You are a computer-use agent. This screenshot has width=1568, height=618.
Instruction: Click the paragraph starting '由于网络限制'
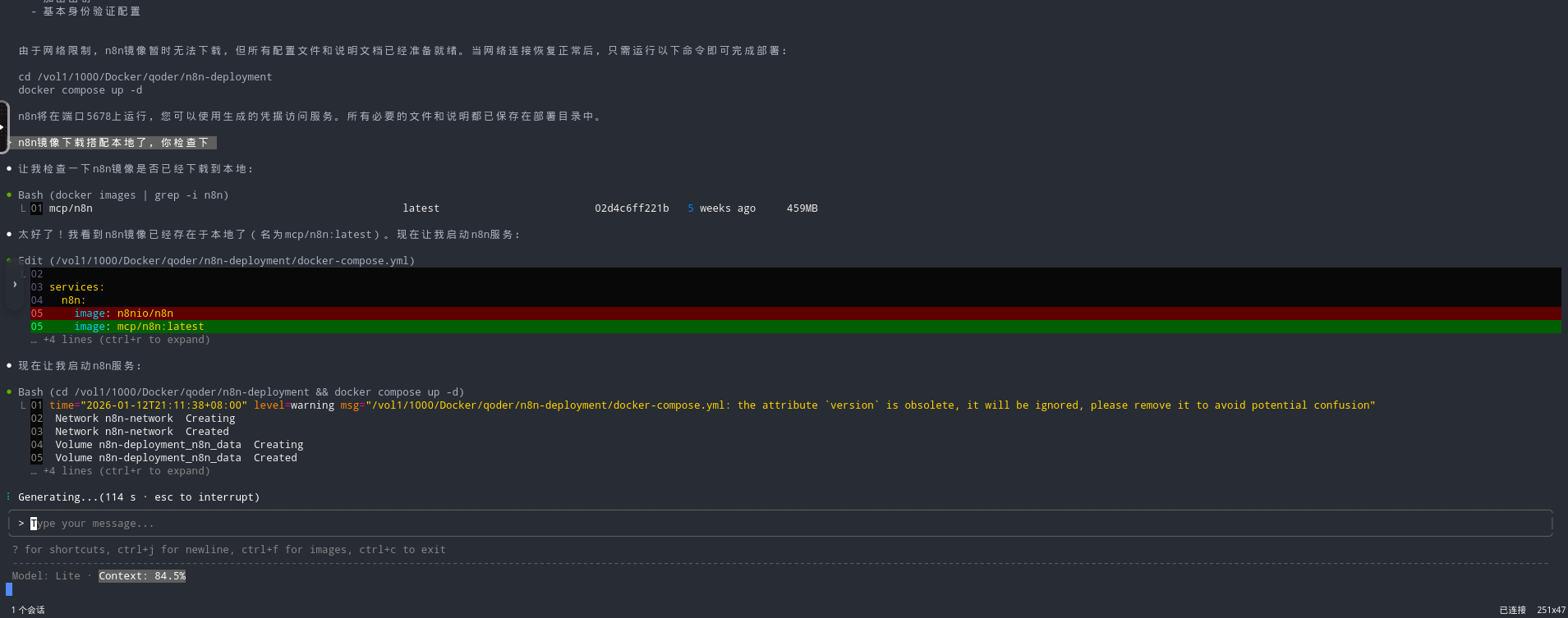pyautogui.click(x=403, y=51)
